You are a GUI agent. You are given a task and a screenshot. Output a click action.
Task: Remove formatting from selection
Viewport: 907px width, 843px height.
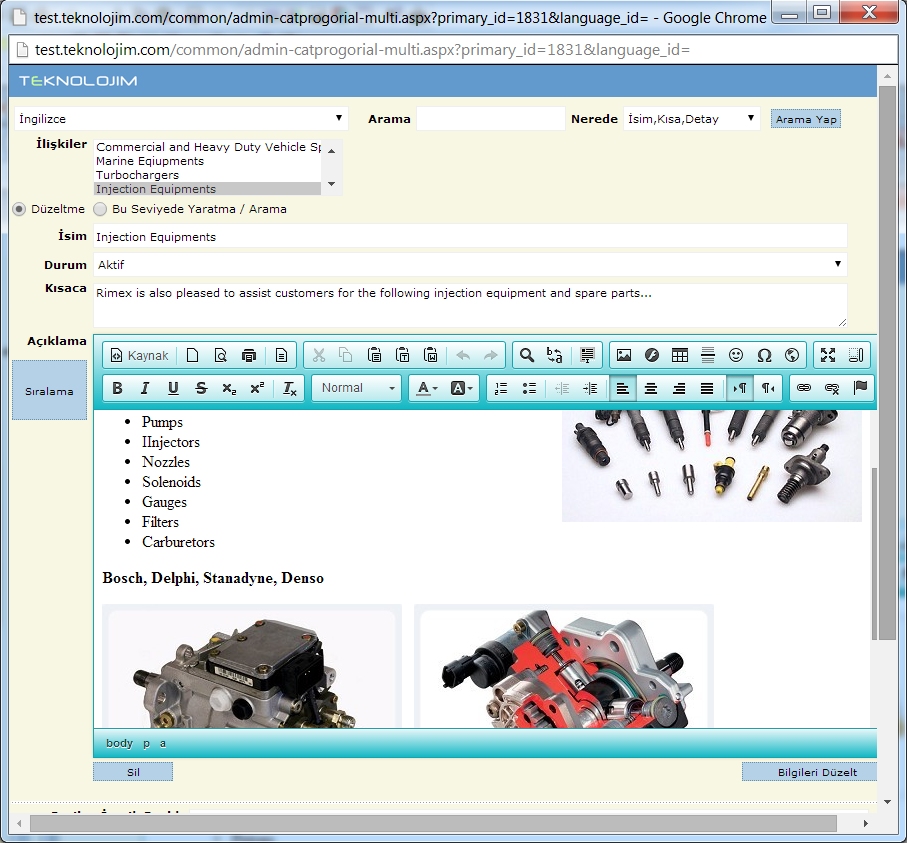[x=290, y=388]
